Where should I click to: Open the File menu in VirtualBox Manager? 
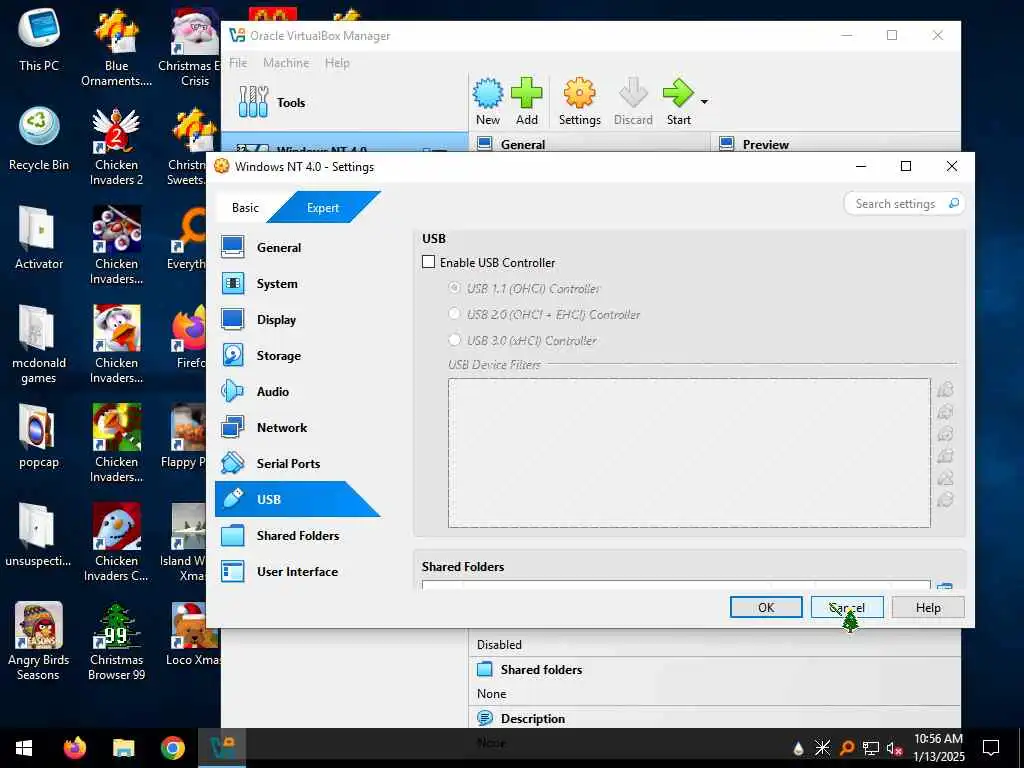[238, 63]
